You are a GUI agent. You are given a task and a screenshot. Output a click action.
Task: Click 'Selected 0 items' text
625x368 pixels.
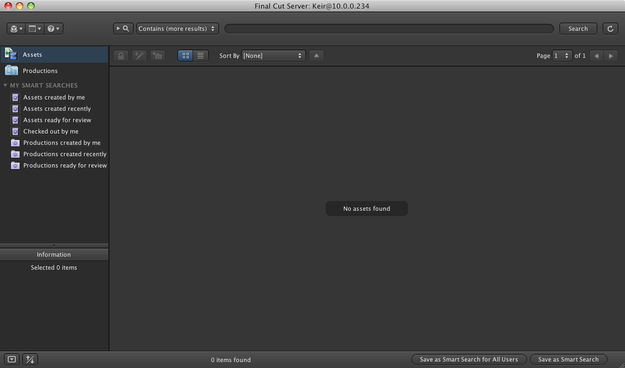pos(54,268)
